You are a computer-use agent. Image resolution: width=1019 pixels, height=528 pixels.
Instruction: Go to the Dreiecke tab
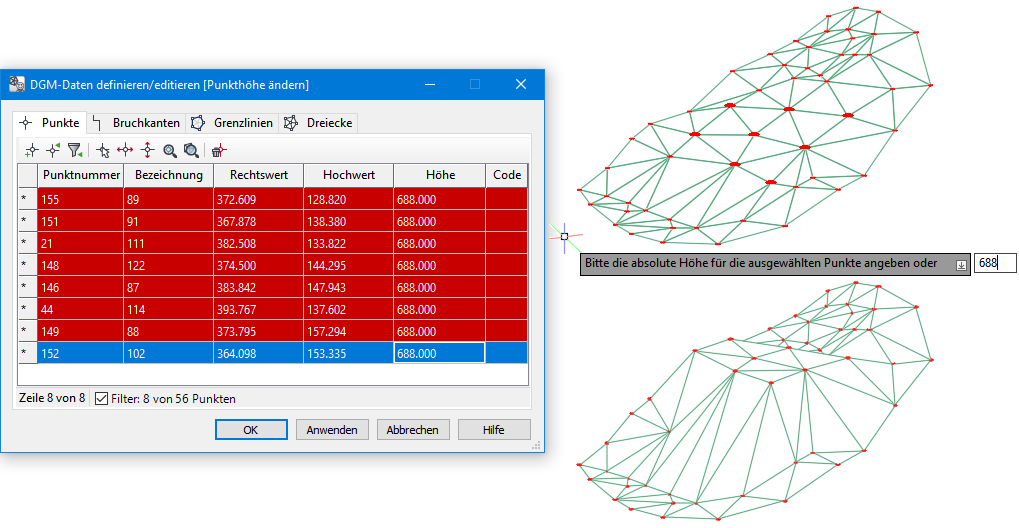pyautogui.click(x=318, y=123)
